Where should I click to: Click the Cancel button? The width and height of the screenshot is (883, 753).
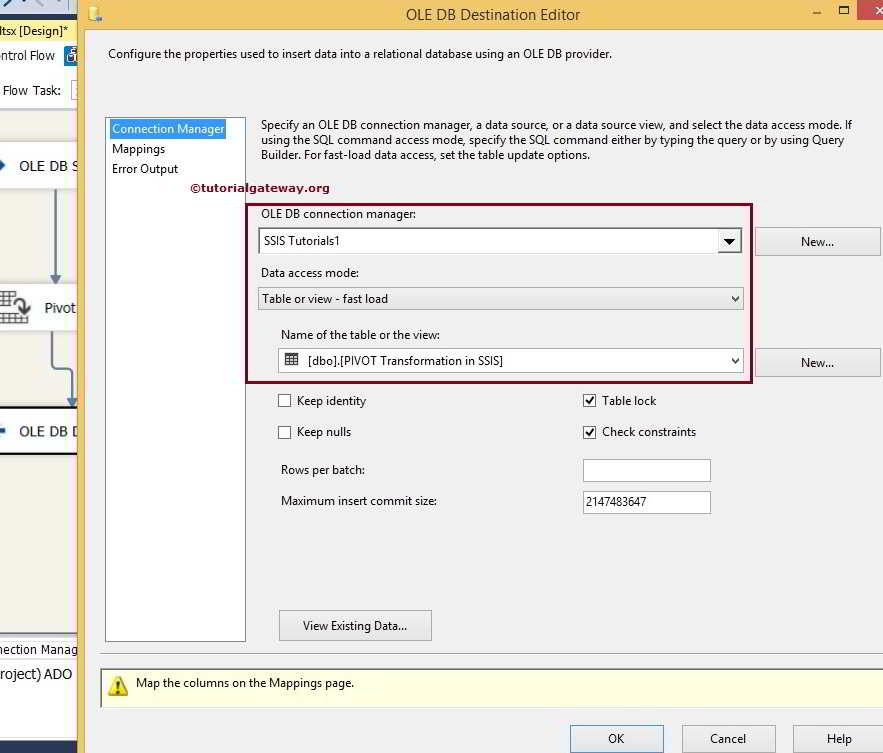pyautogui.click(x=728, y=738)
